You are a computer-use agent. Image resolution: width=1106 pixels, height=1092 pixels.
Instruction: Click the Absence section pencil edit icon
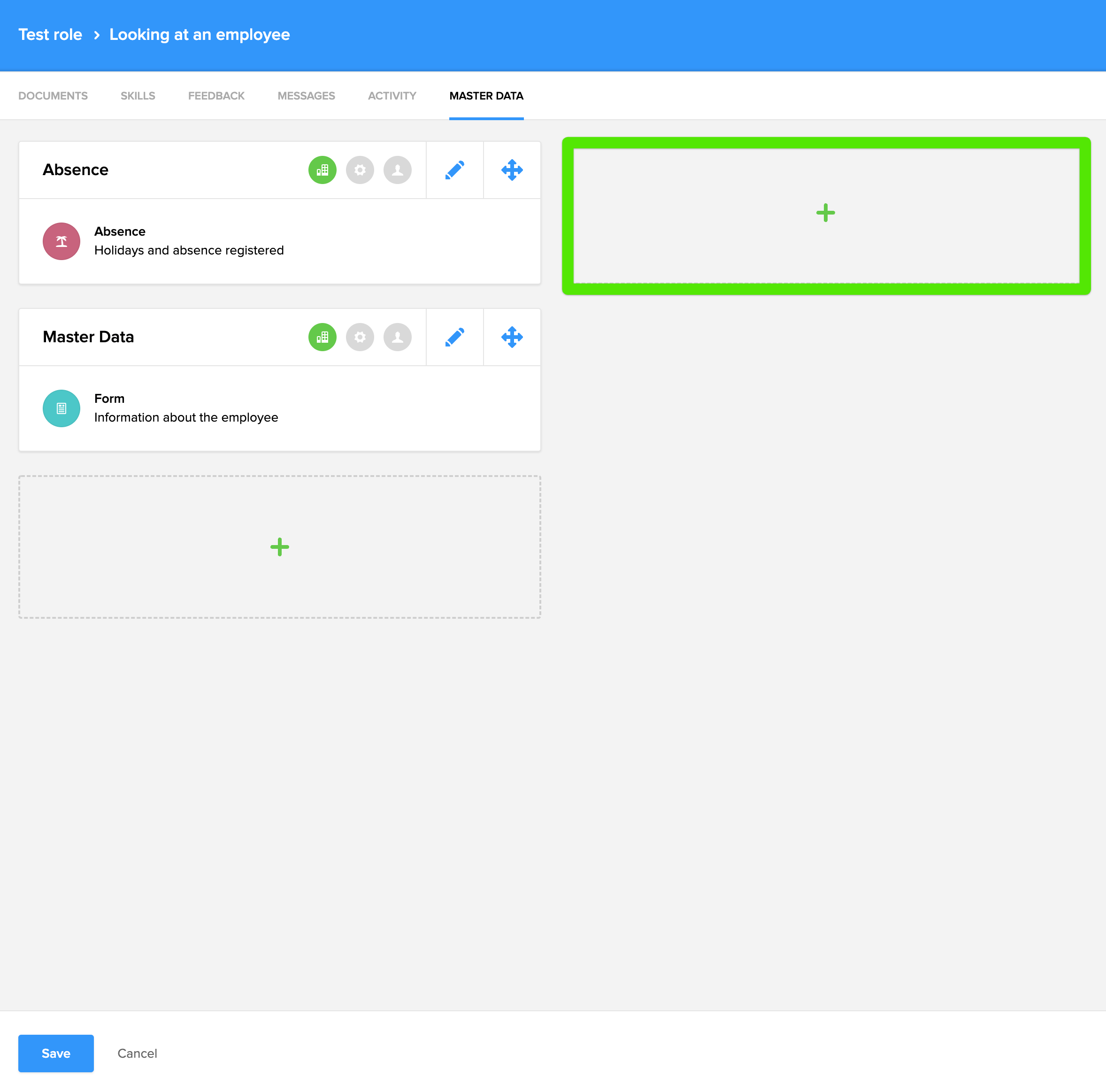(x=454, y=170)
